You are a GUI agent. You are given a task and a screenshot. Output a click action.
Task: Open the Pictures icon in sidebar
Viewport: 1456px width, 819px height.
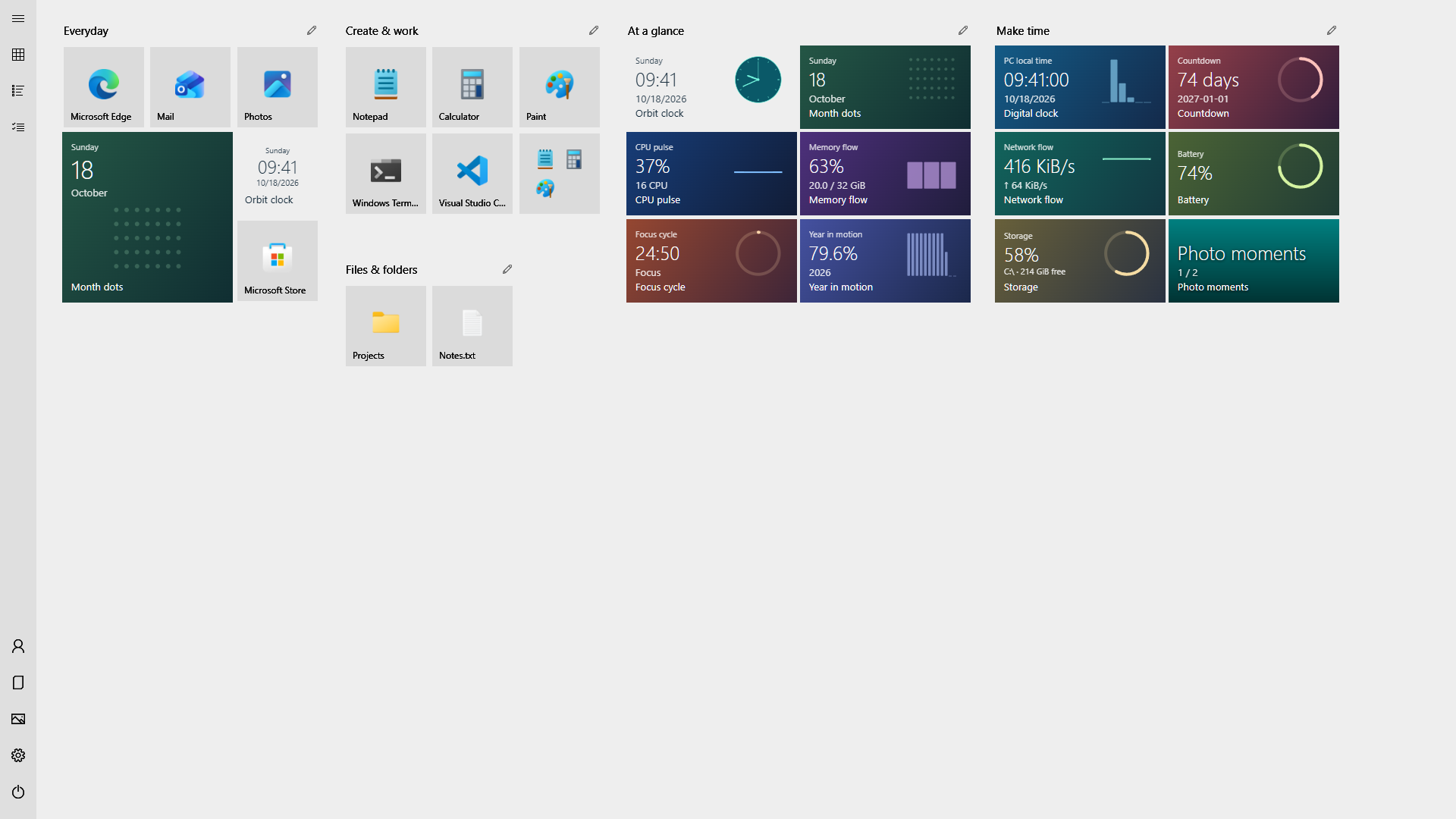pos(18,719)
